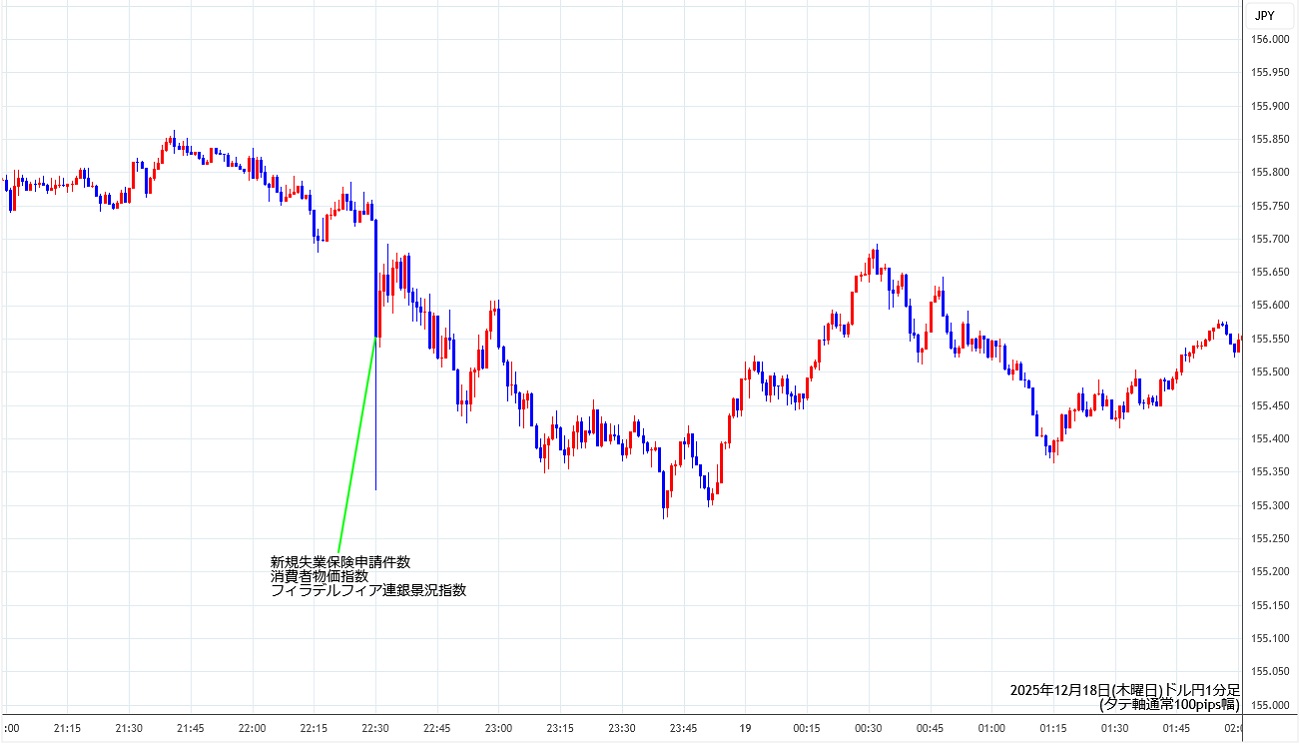Click the 01:45 time axis label
Image resolution: width=1300 pixels, height=745 pixels.
[1176, 728]
